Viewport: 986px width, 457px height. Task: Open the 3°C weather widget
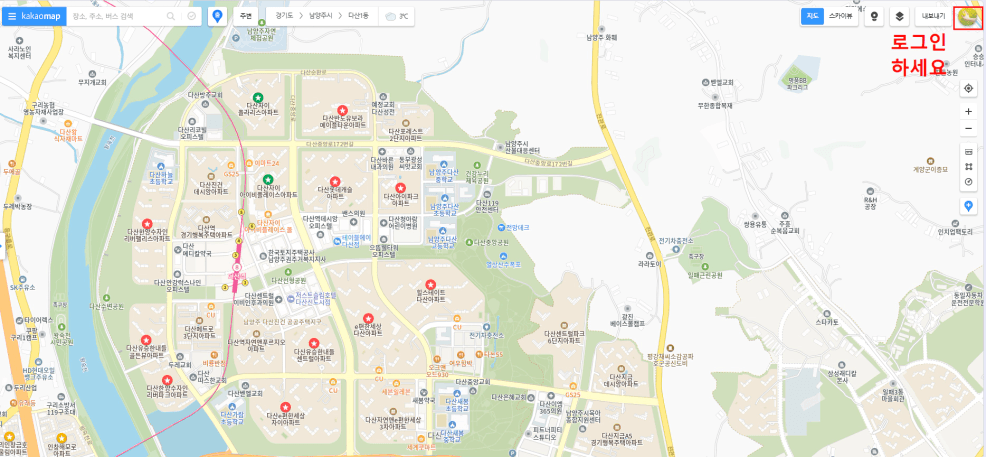coord(396,17)
